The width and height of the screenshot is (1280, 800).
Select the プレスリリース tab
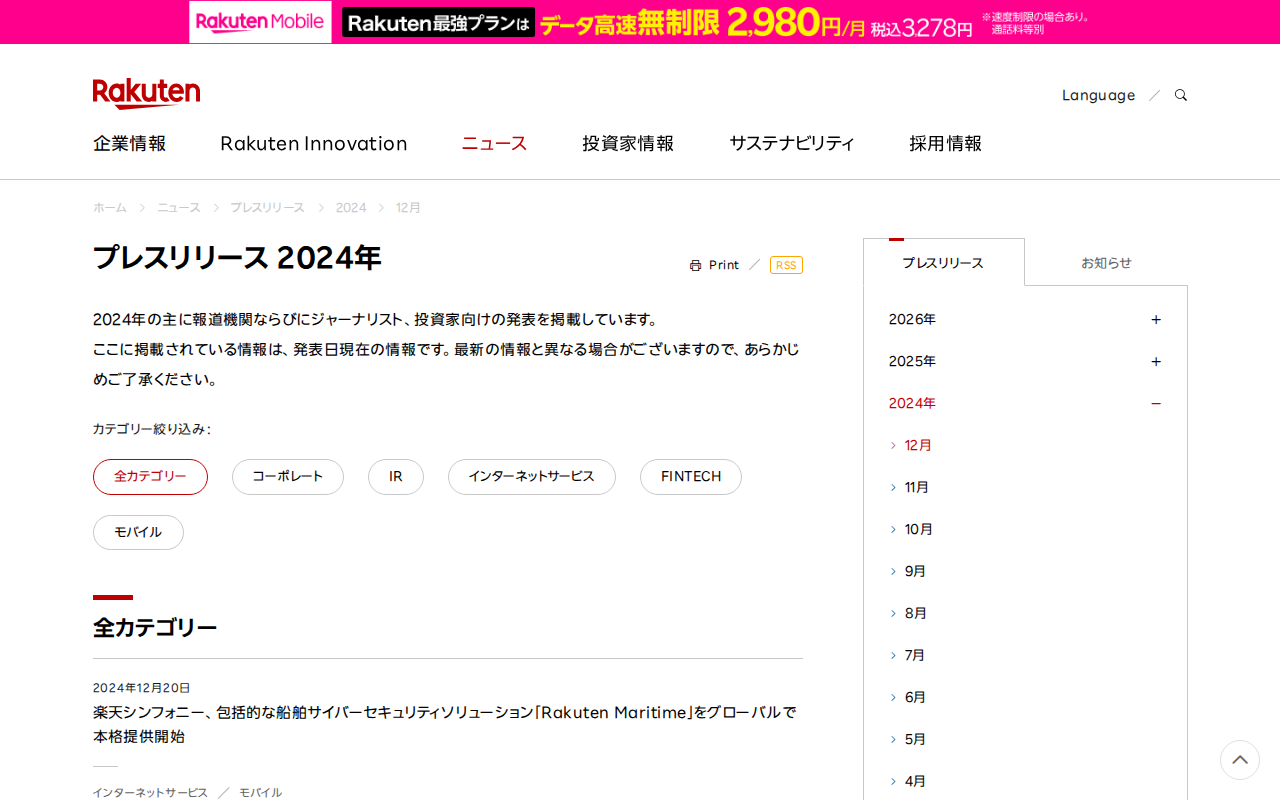[943, 262]
